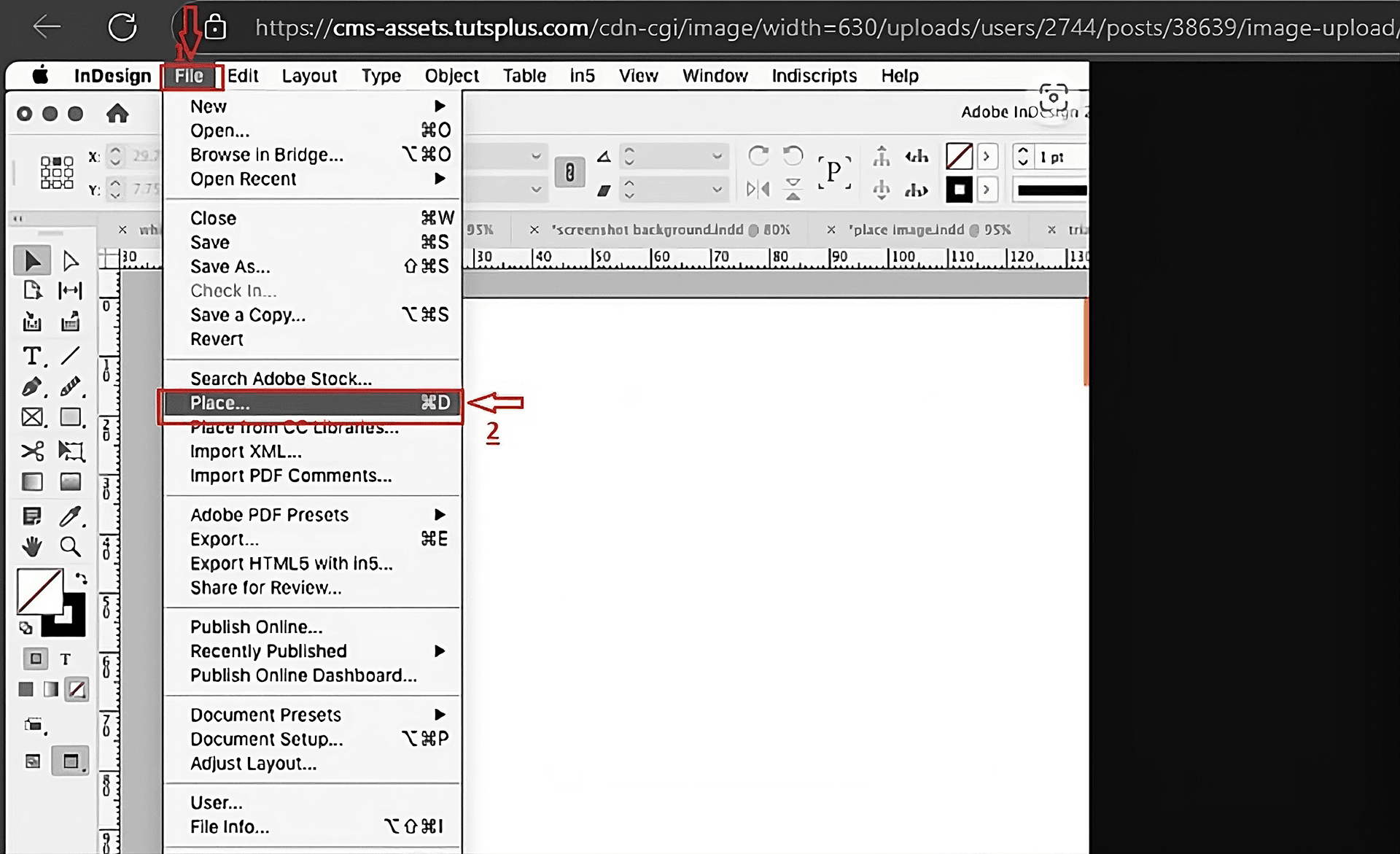Viewport: 1400px width, 854px height.
Task: Select the Gap tool
Action: [70, 291]
